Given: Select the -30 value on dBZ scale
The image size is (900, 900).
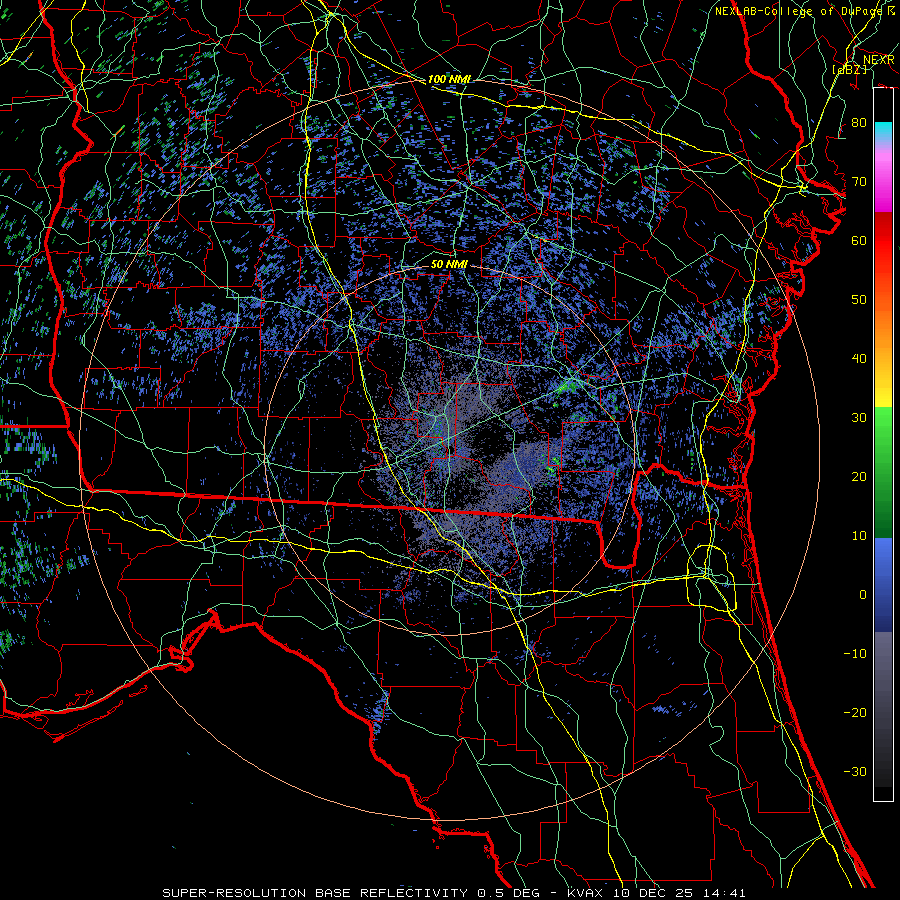Looking at the screenshot, I should [855, 772].
